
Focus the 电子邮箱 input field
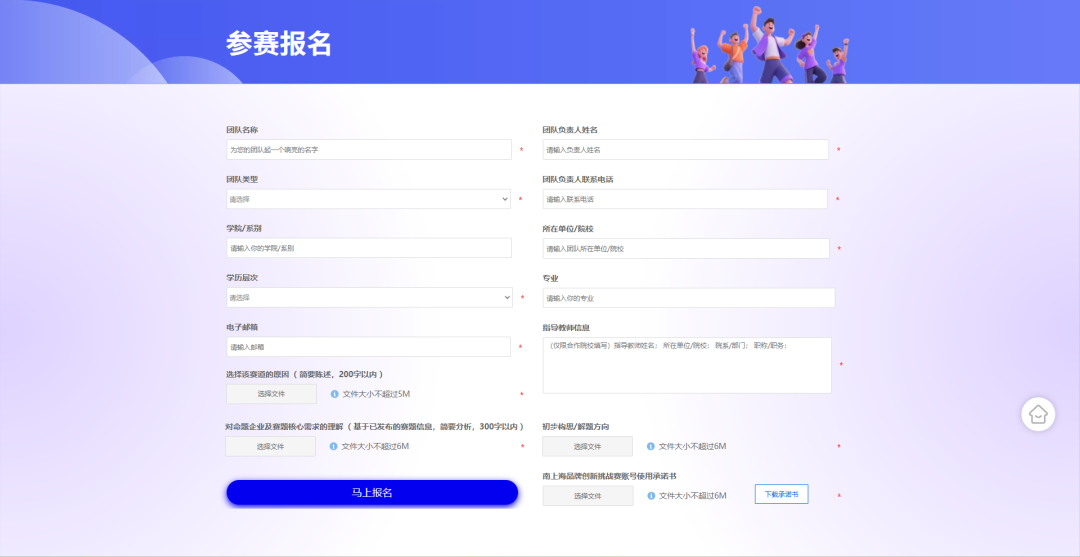click(x=368, y=347)
